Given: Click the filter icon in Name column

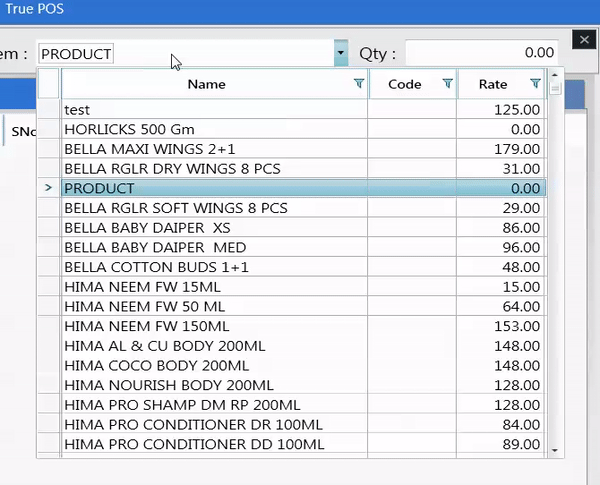Looking at the screenshot, I should [x=359, y=84].
